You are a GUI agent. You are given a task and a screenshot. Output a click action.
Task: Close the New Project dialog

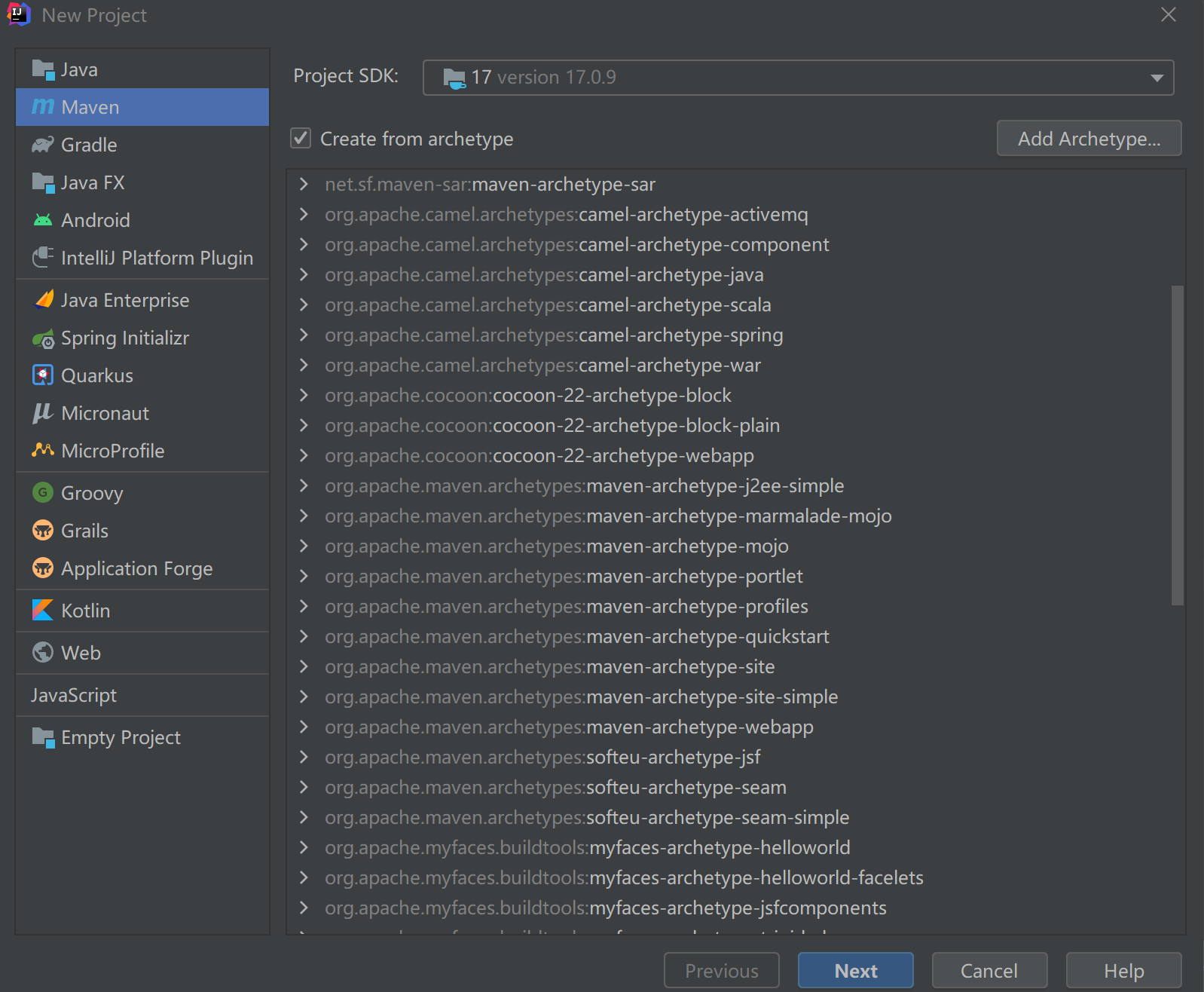(x=1168, y=14)
